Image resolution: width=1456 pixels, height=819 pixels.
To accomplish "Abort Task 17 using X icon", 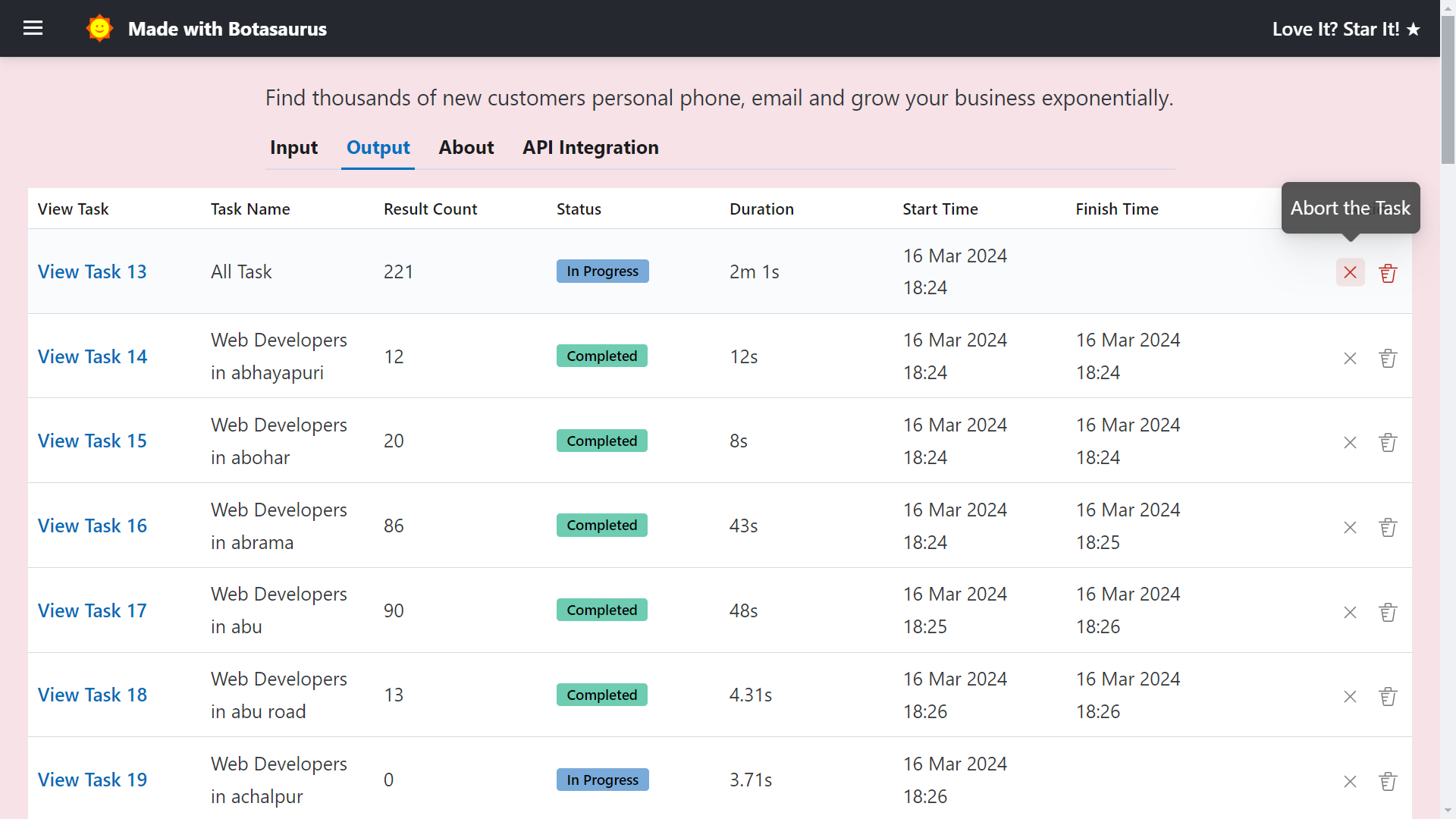I will point(1350,612).
